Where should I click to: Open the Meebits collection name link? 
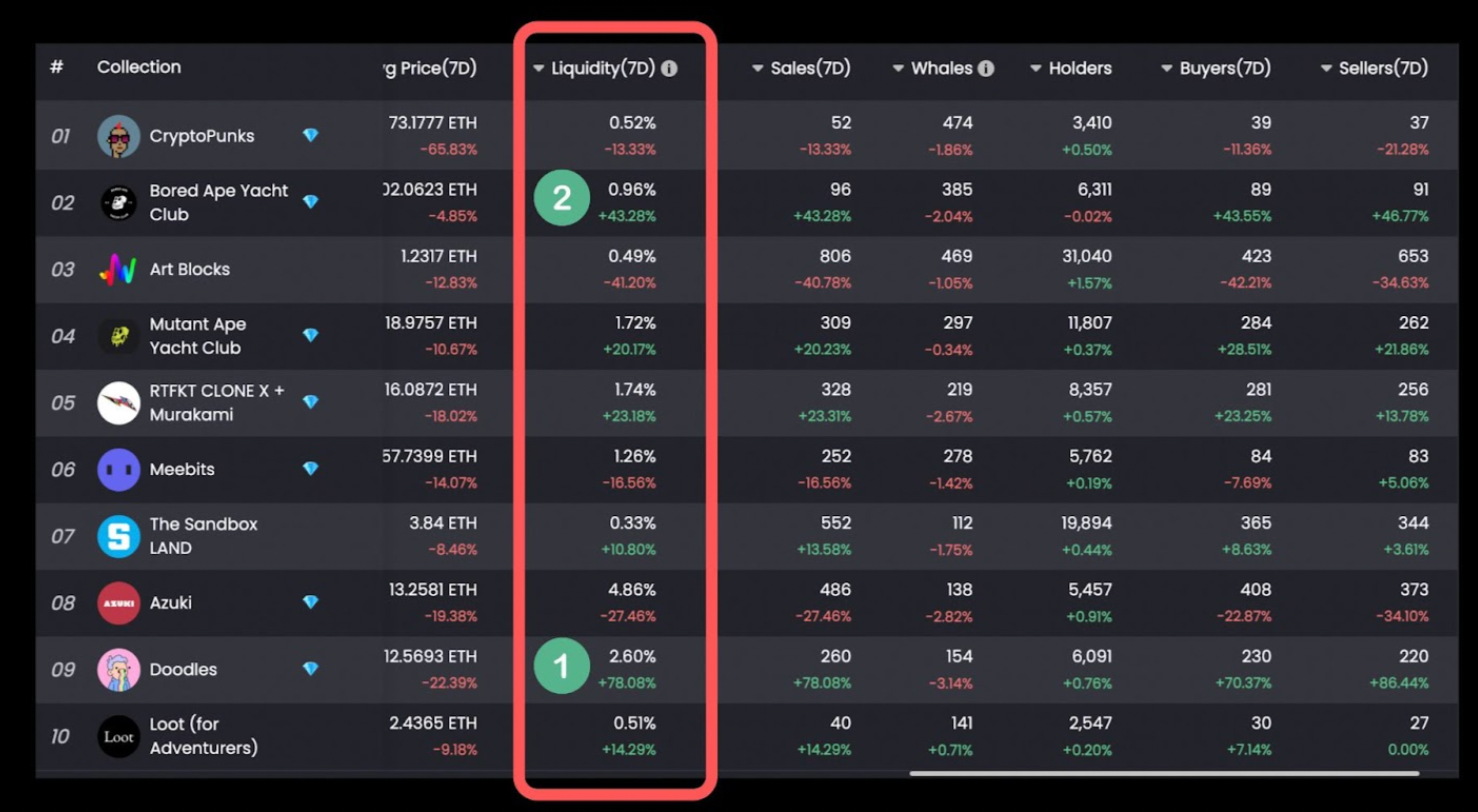point(182,469)
